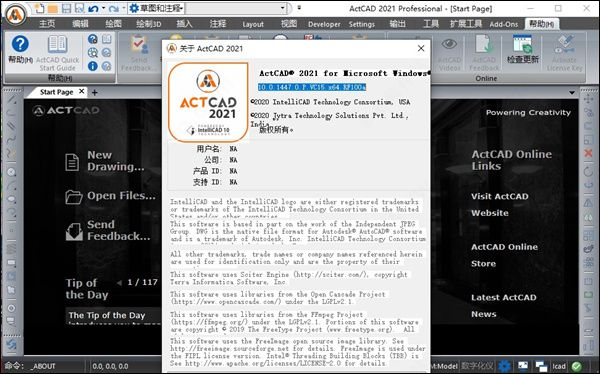Open the 扩展工具 ribbon tab
Screen dimensions: 600x374
[x=466, y=24]
